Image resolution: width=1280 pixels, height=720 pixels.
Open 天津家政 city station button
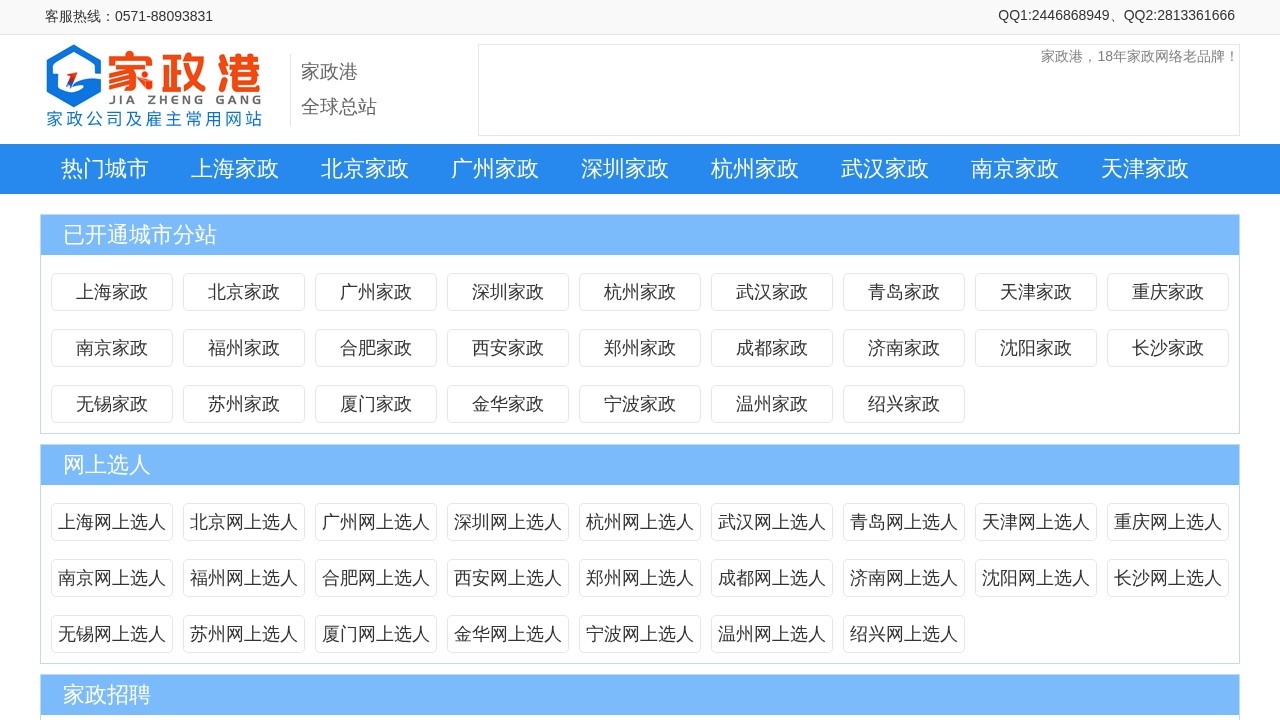click(x=1036, y=292)
